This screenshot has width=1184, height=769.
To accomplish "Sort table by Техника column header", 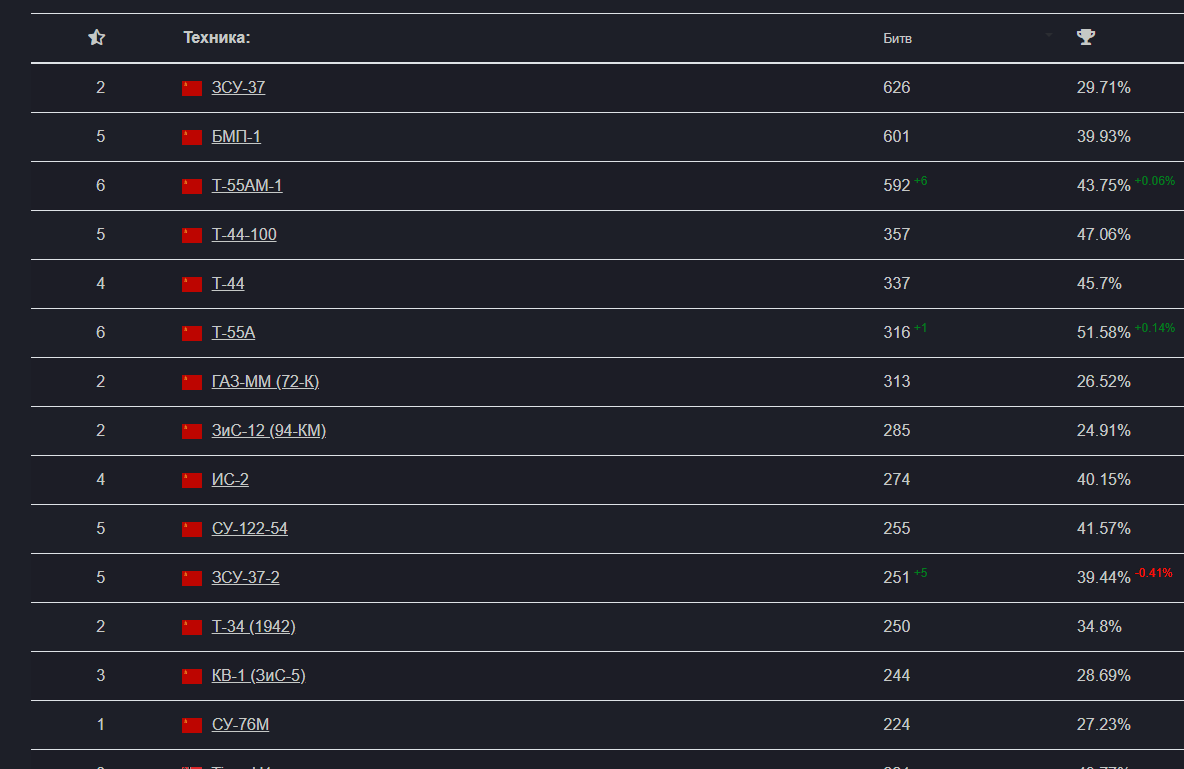I will point(216,38).
